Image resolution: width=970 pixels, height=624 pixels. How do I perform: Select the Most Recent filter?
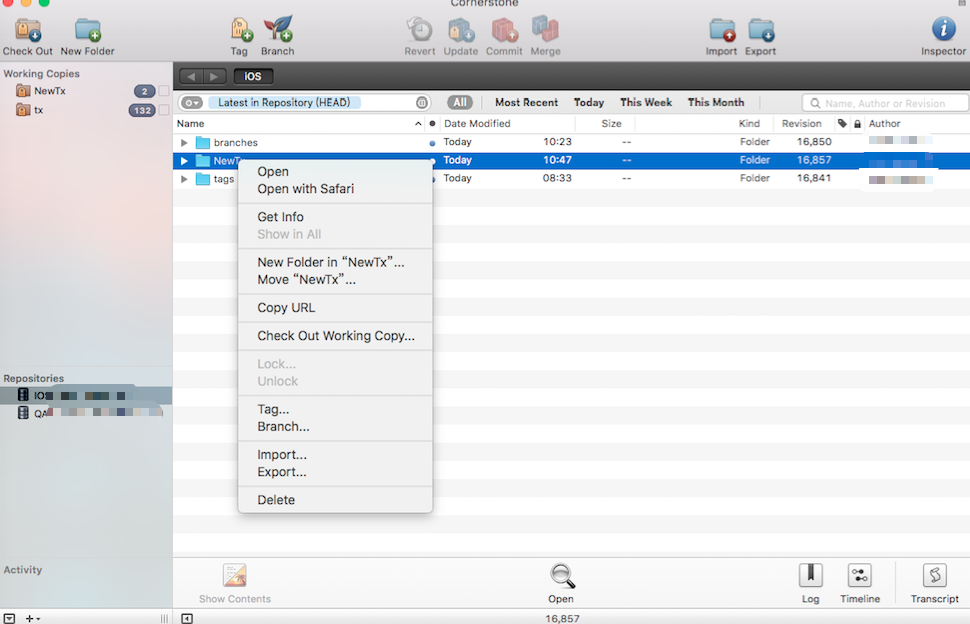pyautogui.click(x=526, y=103)
